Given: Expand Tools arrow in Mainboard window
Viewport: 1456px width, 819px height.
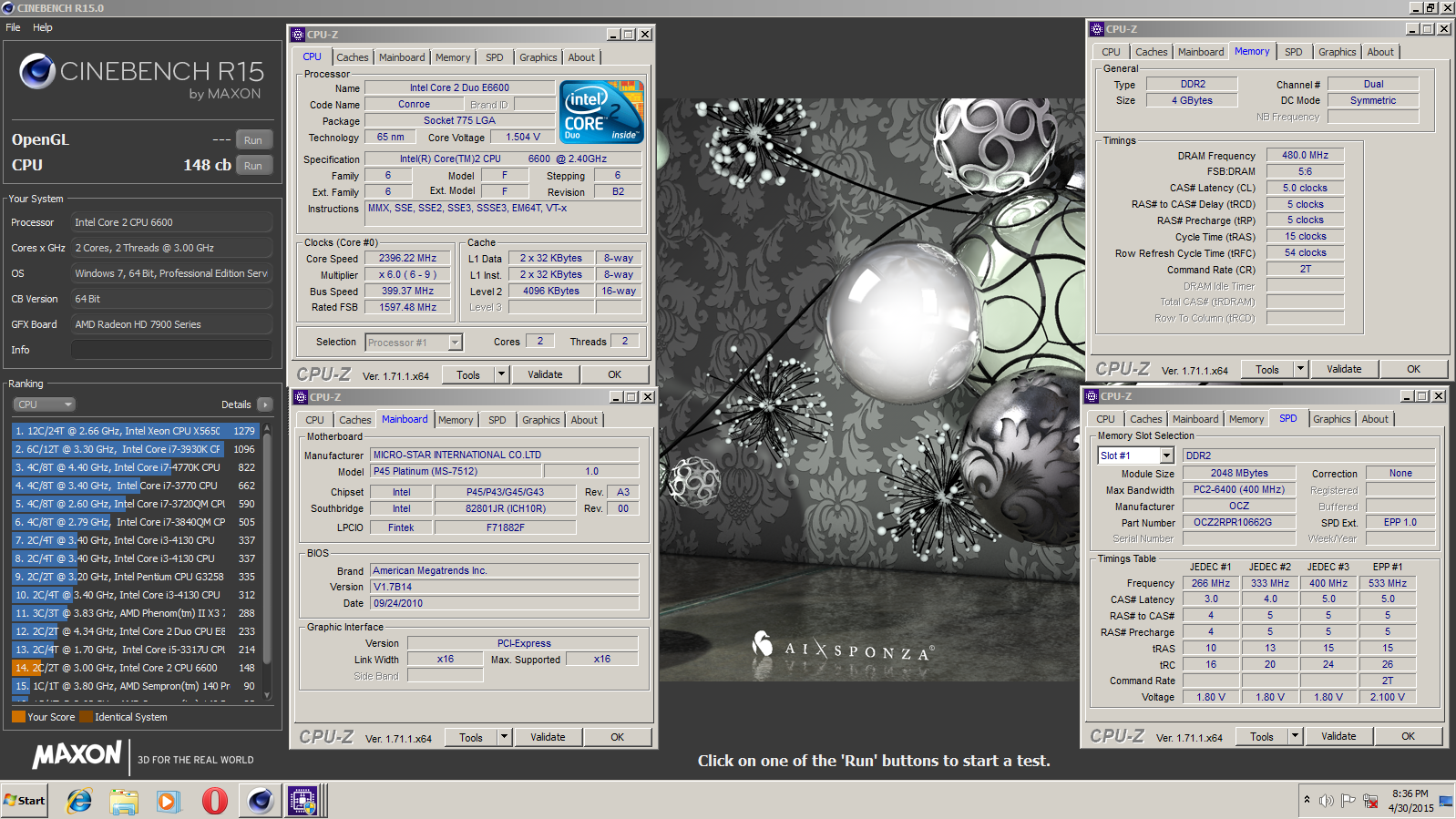Looking at the screenshot, I should pos(503,737).
